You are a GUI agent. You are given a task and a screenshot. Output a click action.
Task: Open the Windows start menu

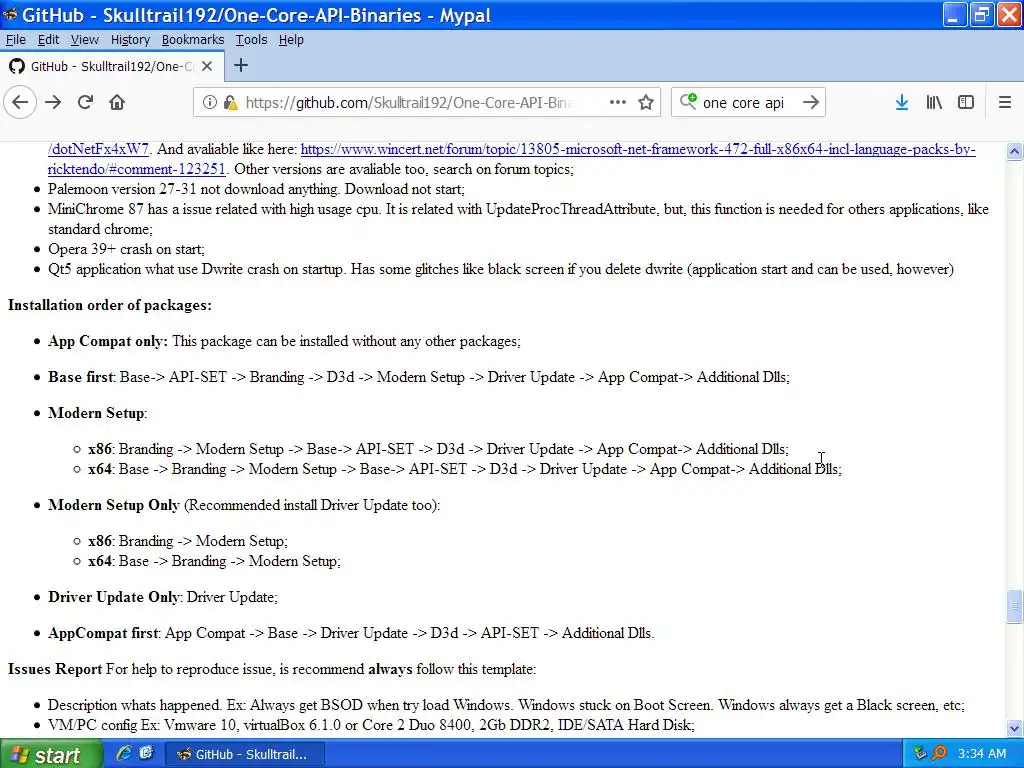tap(51, 754)
